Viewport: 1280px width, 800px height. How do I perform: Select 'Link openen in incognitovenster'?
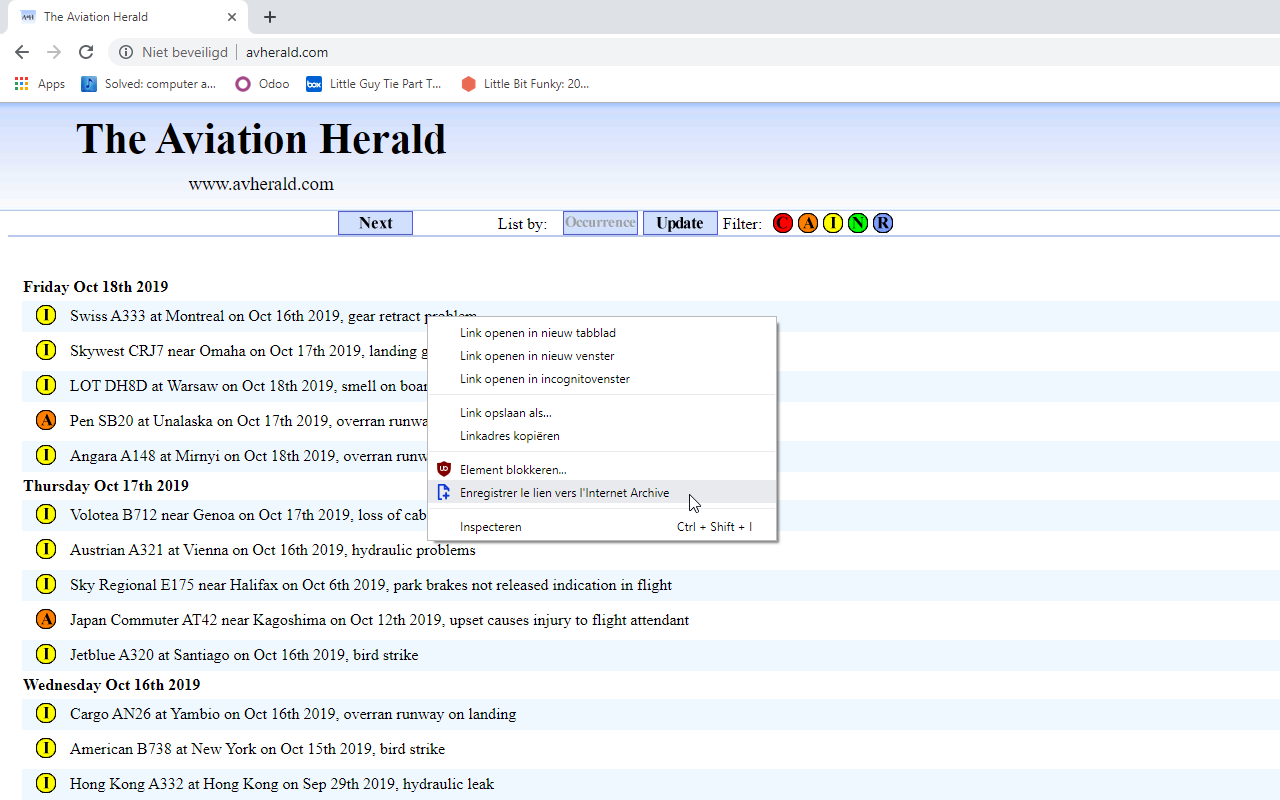[x=602, y=379]
